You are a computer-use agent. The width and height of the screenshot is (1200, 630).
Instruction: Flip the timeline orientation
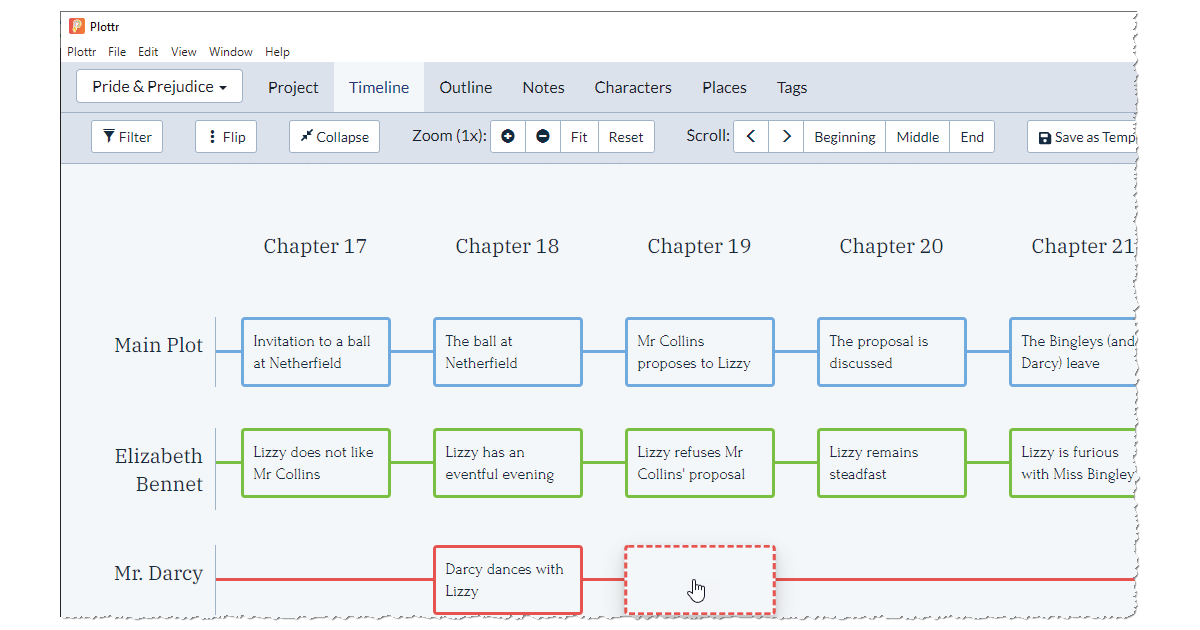coord(226,137)
